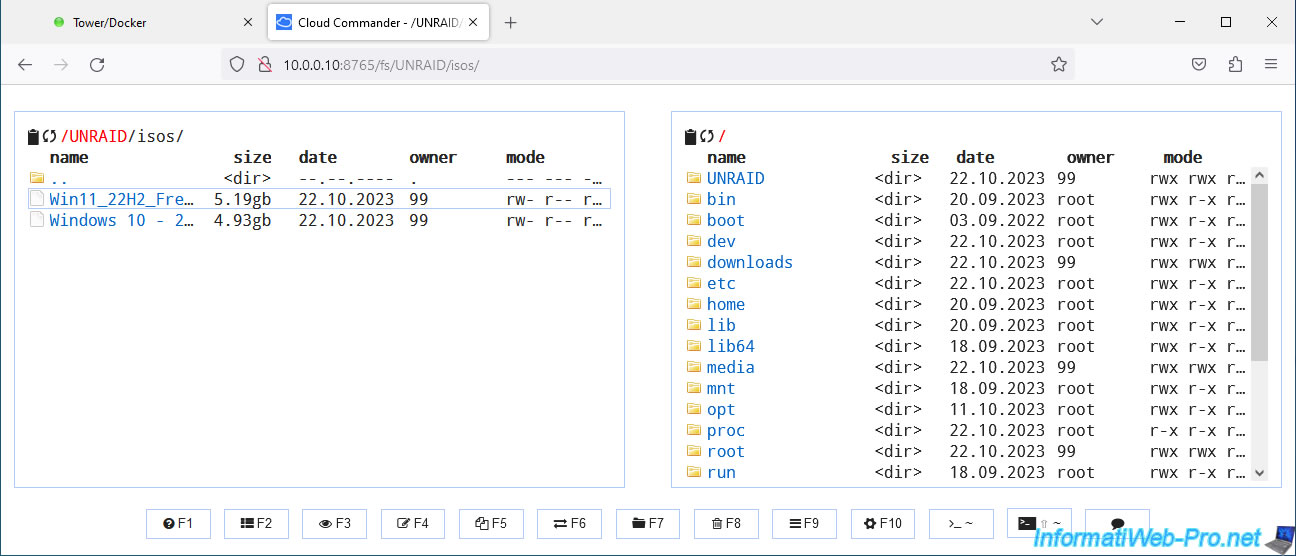Open F4 edit for the selected file
The height and width of the screenshot is (556, 1296).
click(413, 523)
